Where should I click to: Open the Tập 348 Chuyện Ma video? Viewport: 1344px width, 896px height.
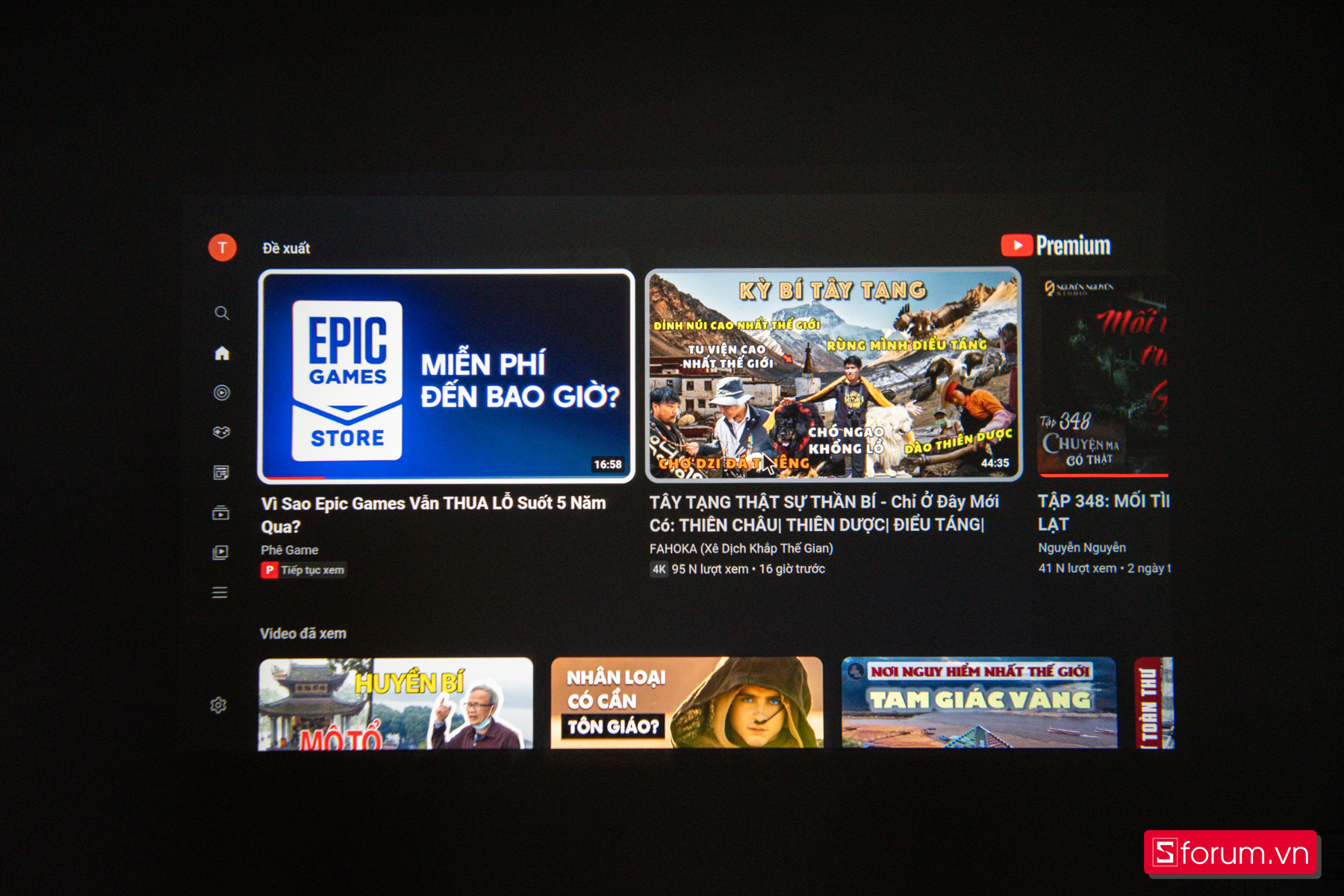coord(1104,376)
